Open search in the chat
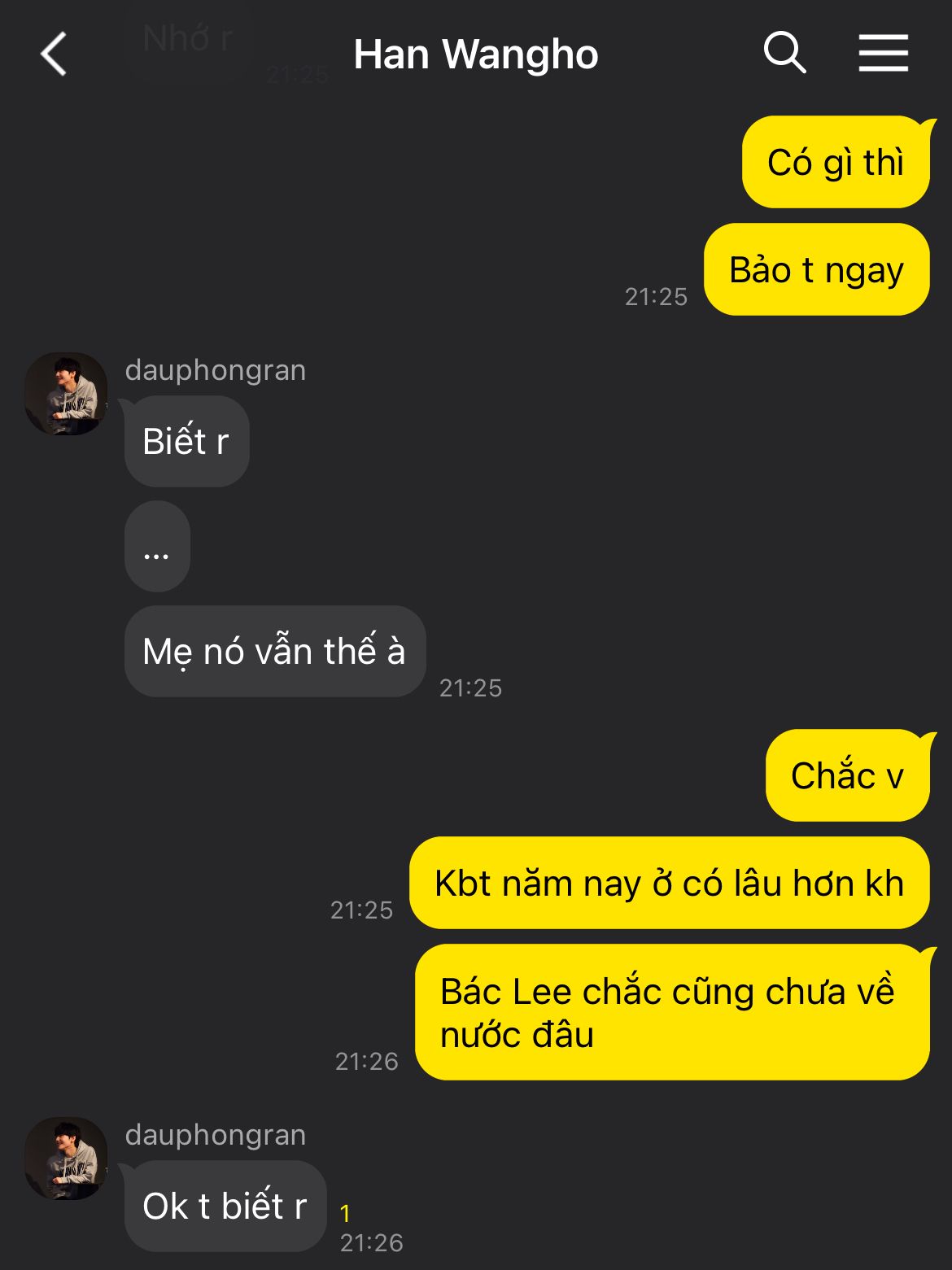Image resolution: width=952 pixels, height=1270 pixels. click(784, 54)
